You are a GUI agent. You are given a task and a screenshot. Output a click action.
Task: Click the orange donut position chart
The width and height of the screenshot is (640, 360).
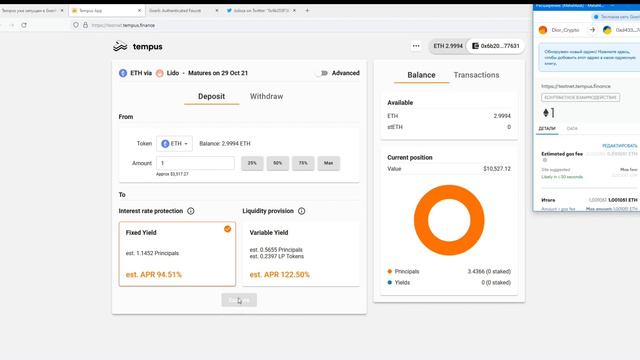click(449, 220)
